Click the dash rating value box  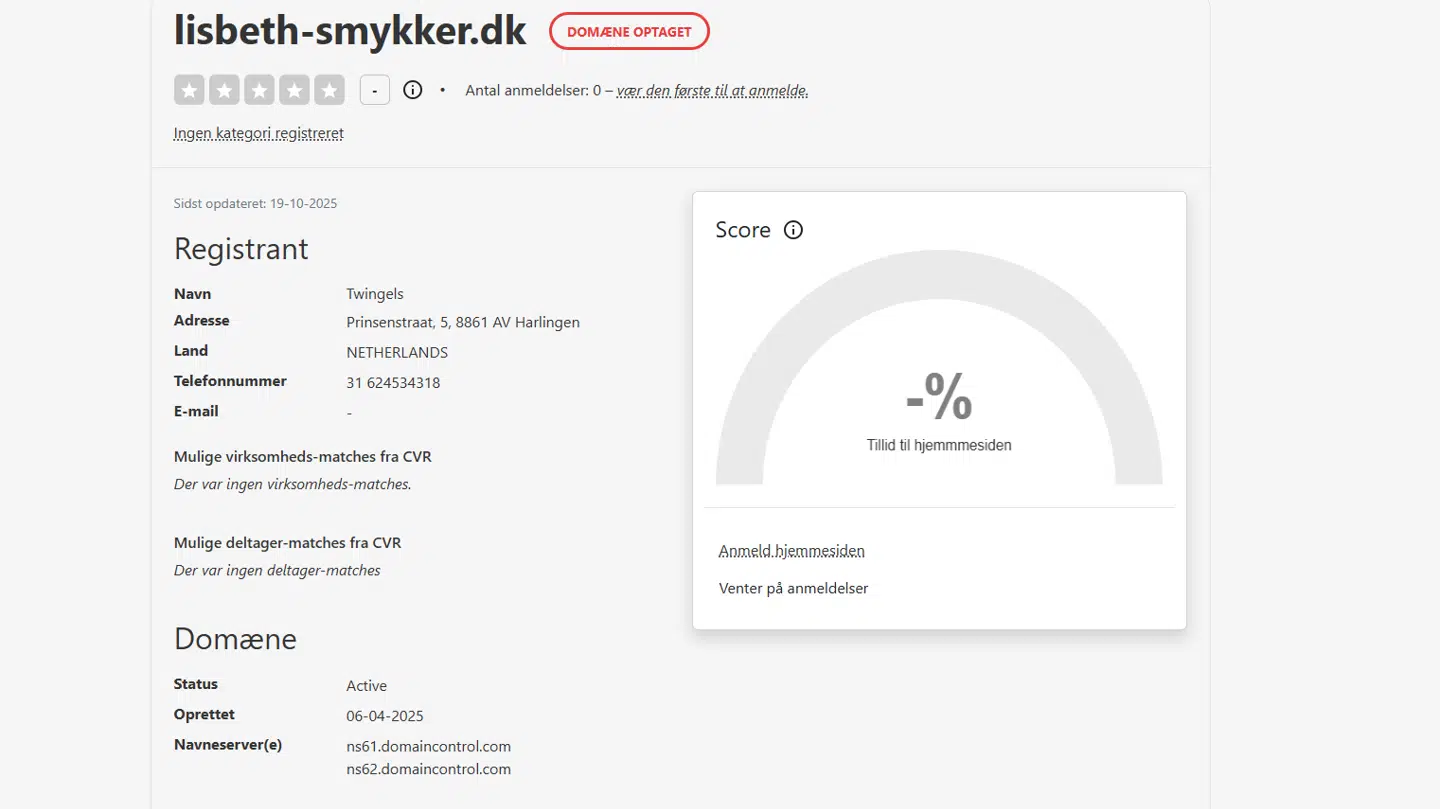(374, 89)
